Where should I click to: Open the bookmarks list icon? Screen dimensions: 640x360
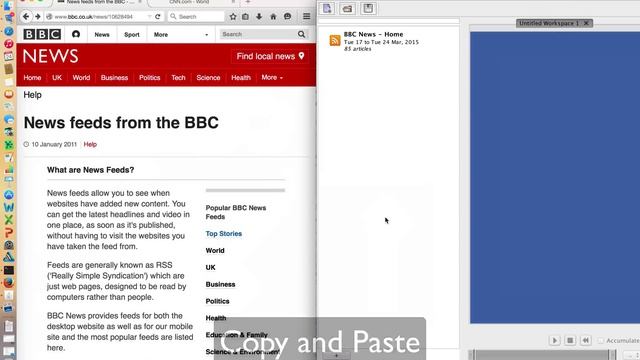pyautogui.click(x=245, y=17)
